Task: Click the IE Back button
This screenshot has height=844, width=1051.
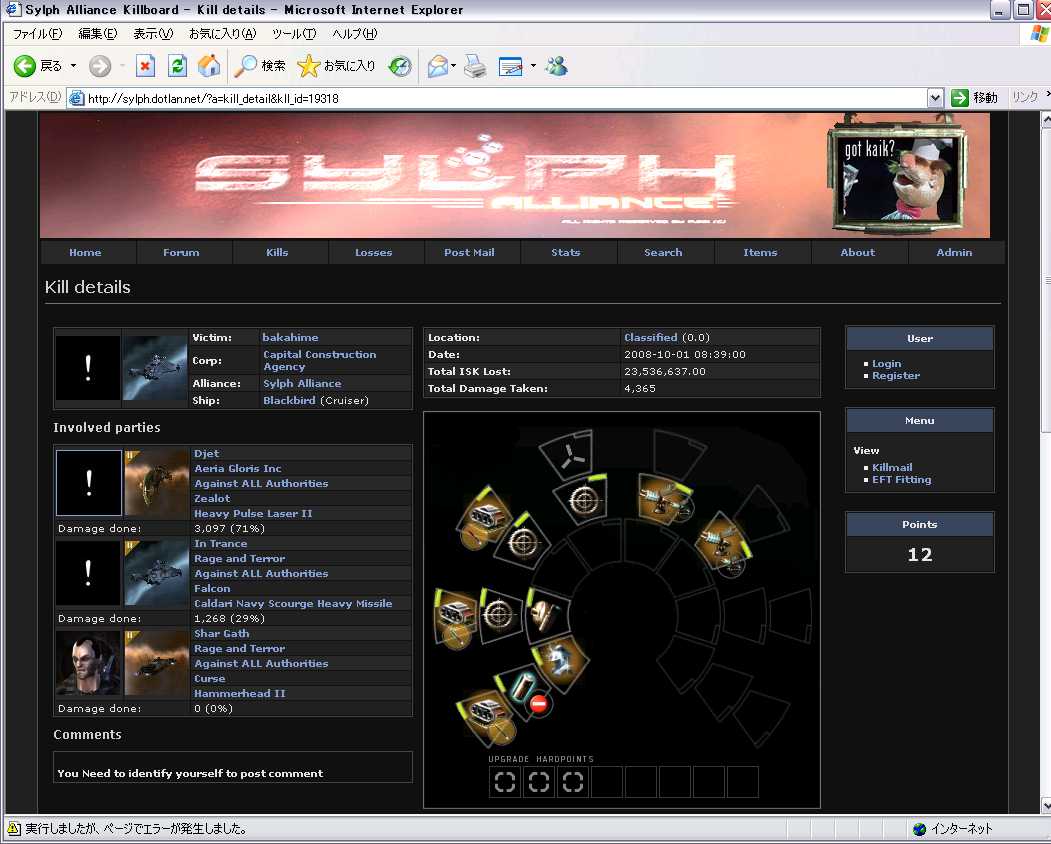Action: click(x=38, y=66)
